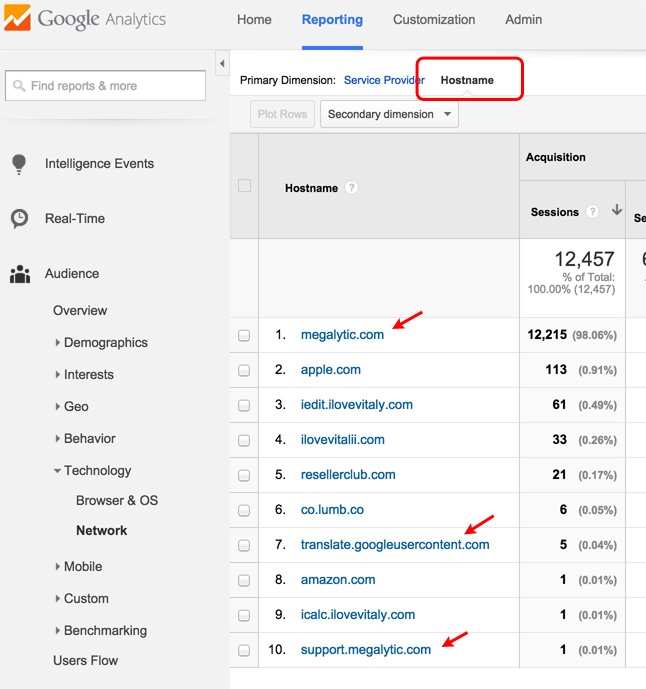Open the resellerclub.com hostname link

348,475
